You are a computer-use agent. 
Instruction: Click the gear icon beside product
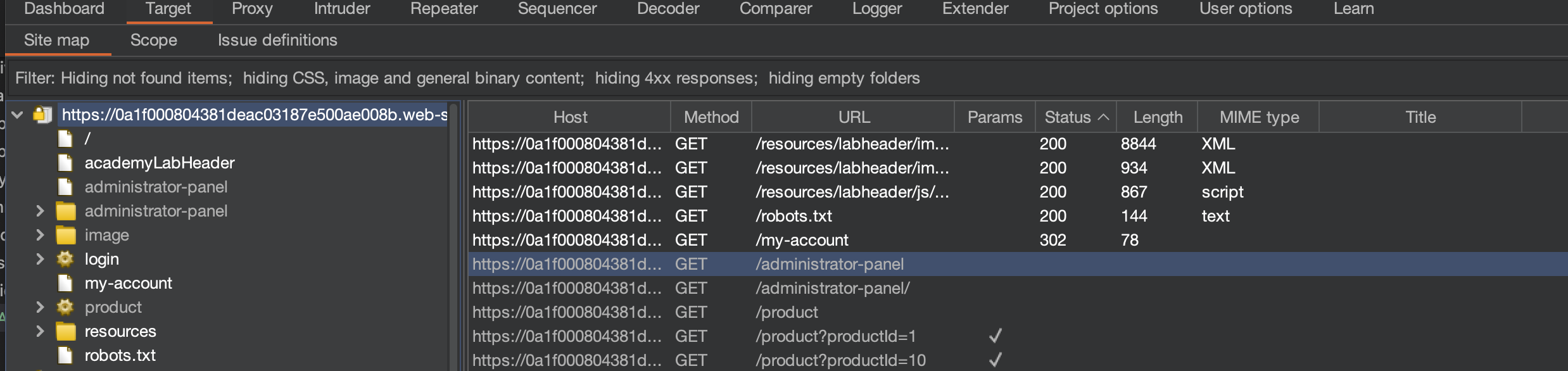click(65, 307)
